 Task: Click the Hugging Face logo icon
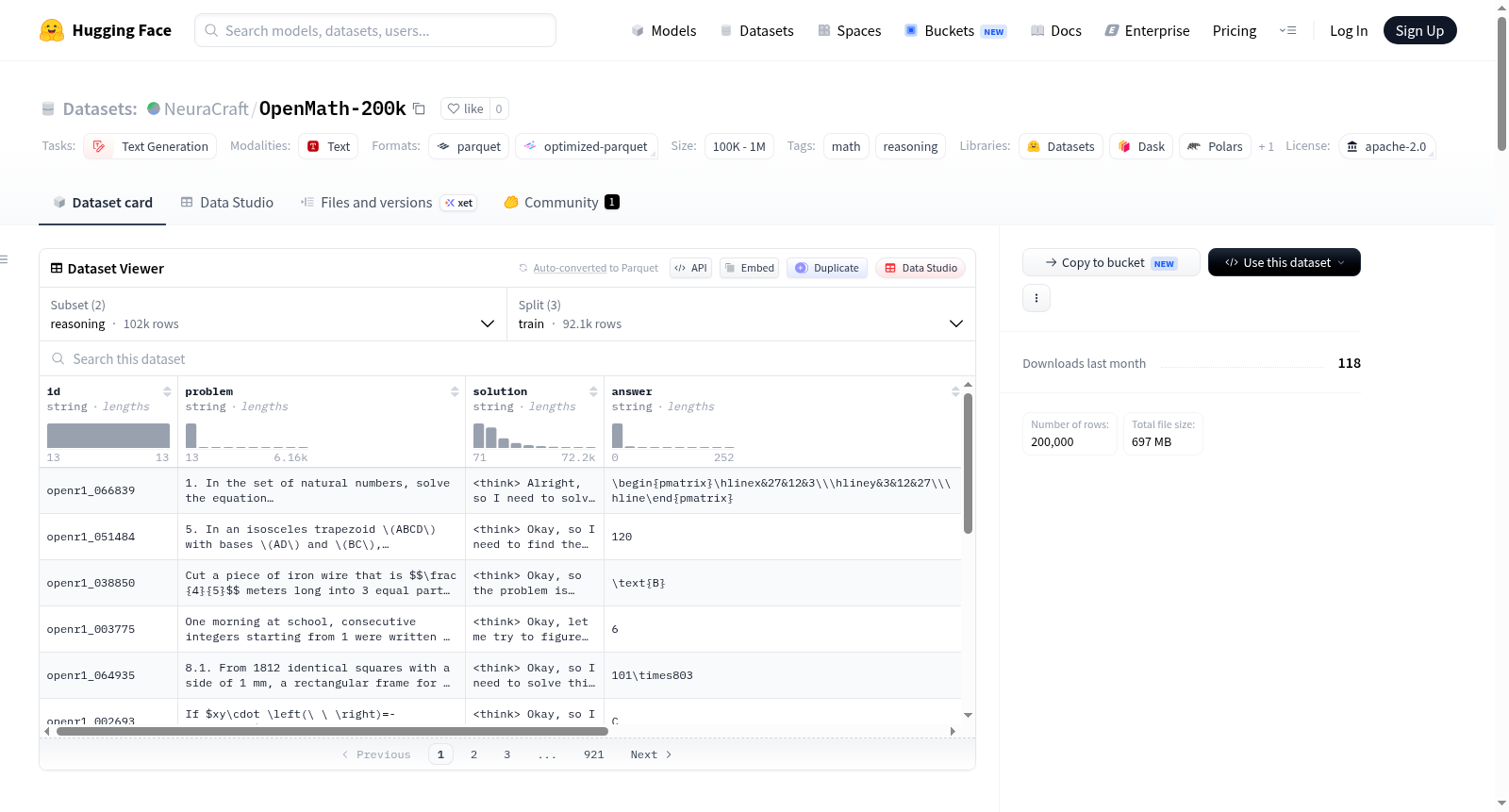[52, 30]
